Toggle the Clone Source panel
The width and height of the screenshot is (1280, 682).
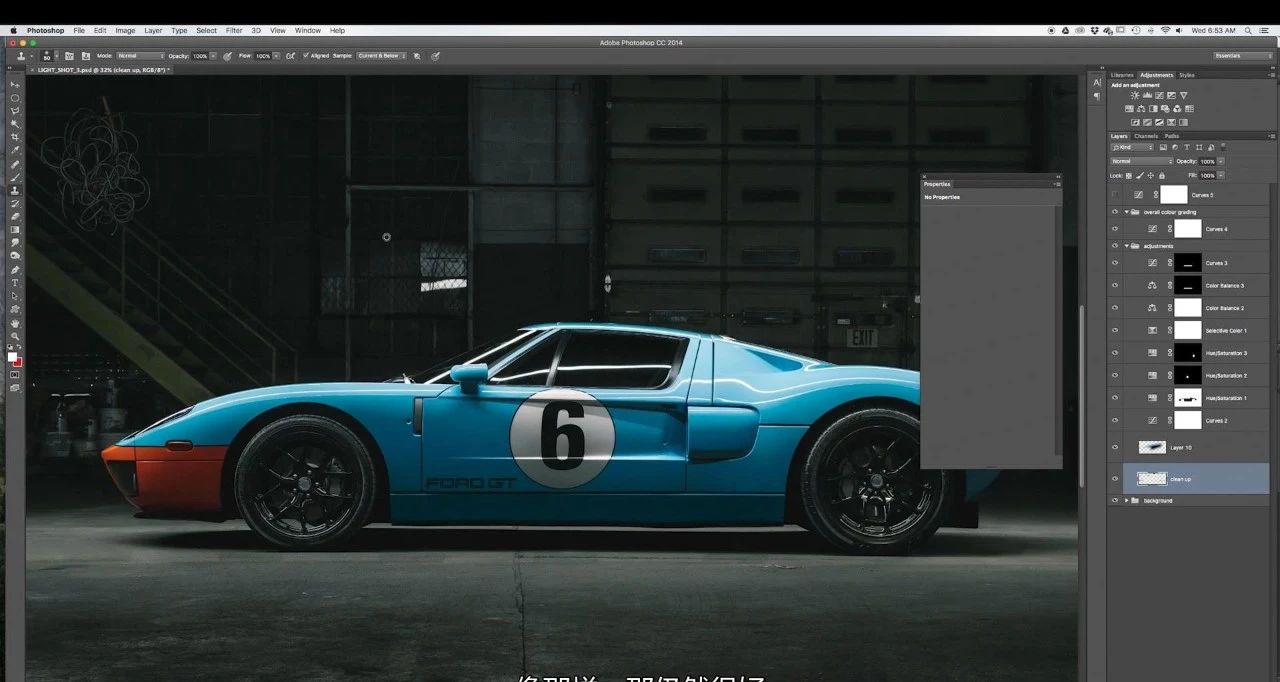tap(86, 56)
